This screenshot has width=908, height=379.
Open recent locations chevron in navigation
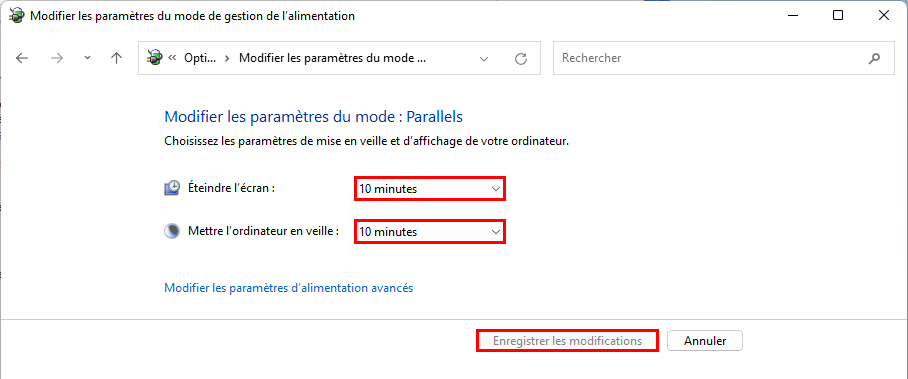[x=87, y=58]
